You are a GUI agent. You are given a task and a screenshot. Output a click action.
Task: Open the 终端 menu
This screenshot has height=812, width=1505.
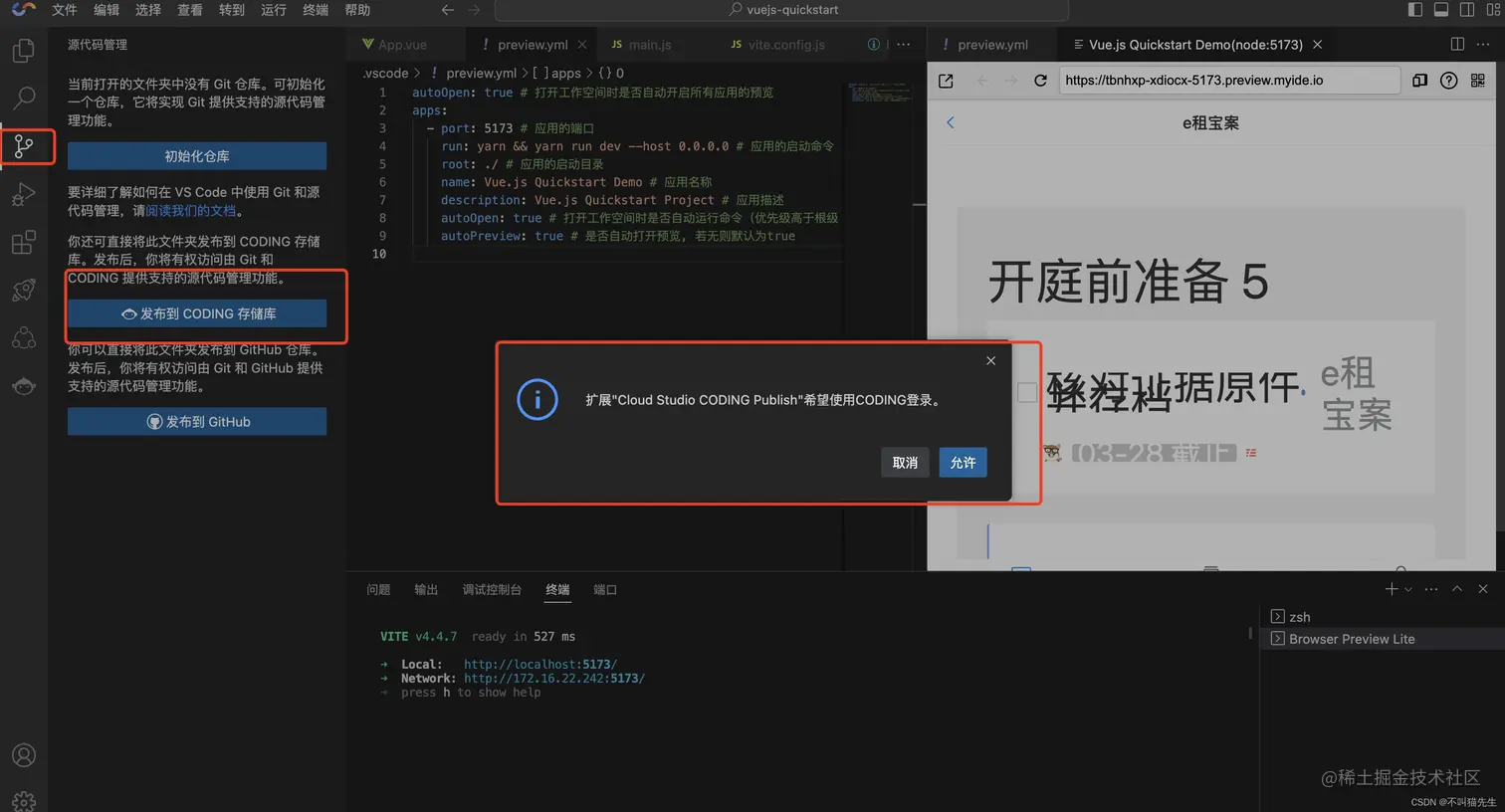[316, 10]
